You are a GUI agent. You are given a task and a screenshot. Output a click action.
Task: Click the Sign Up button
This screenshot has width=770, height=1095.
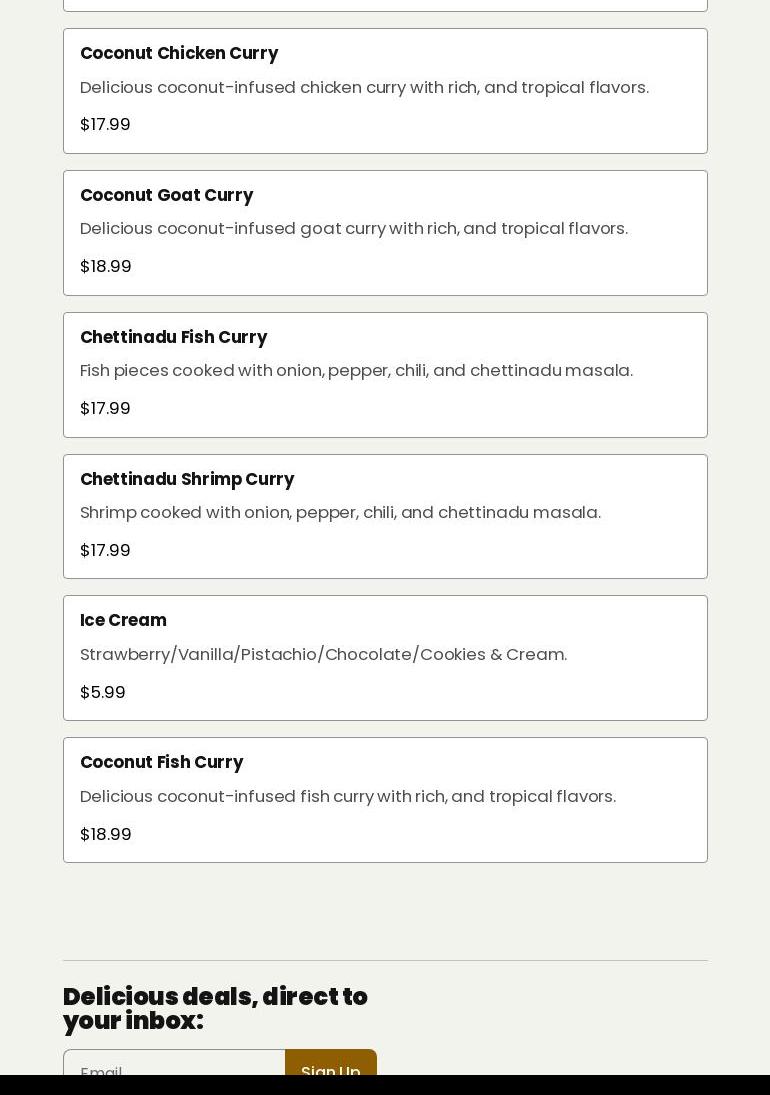(331, 1066)
